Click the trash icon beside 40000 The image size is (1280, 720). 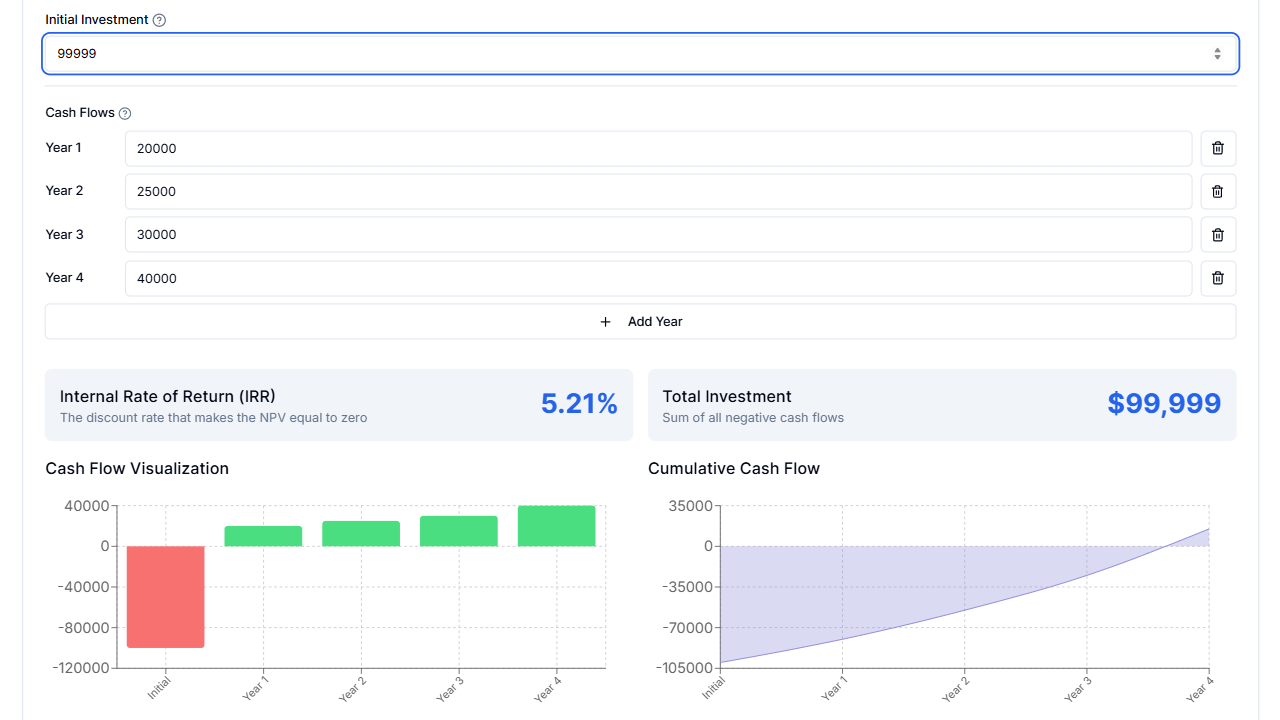click(1217, 278)
